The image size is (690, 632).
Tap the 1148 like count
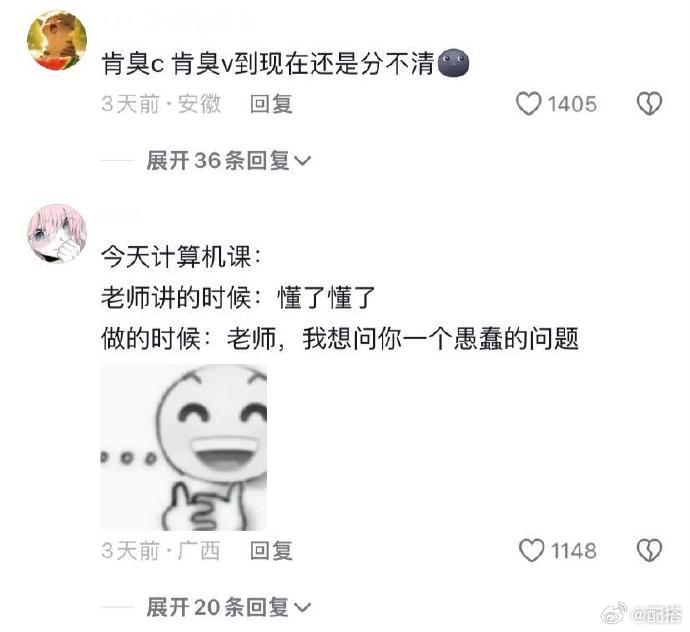point(574,551)
